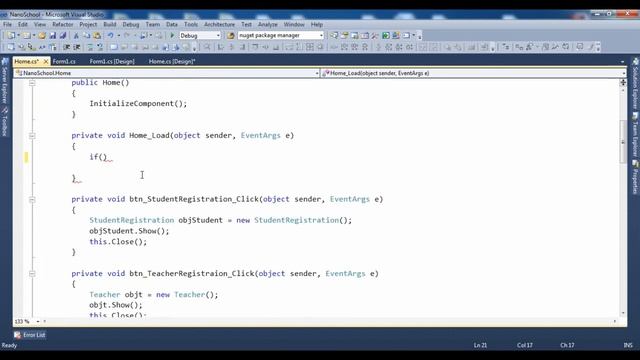Click the Save All toolbar icon
The image size is (640, 360).
[x=62, y=36]
